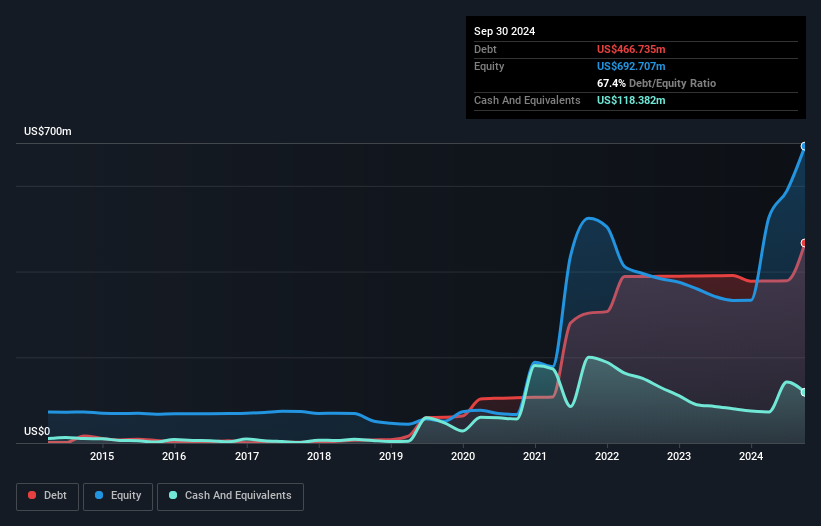The width and height of the screenshot is (821, 526).
Task: Click the 2020 x-axis label
Action: (463, 456)
